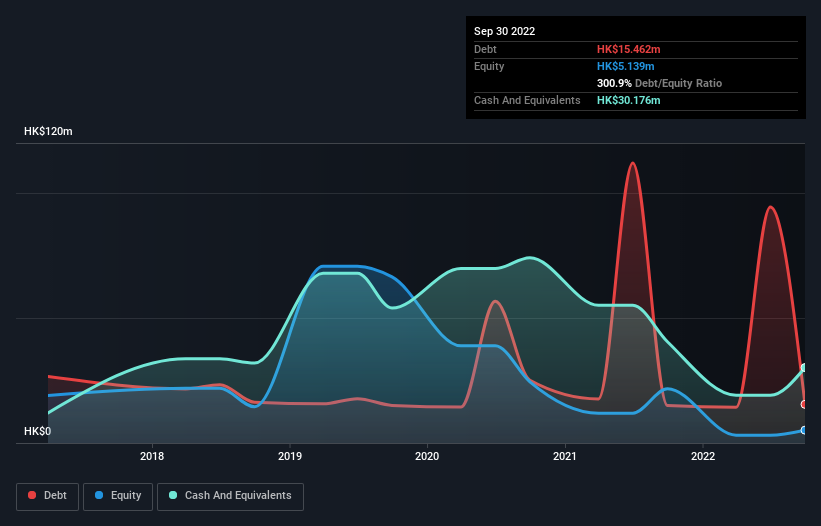Viewport: 821px width, 526px height.
Task: Click the blue equity plateau in 2019
Action: [x=339, y=266]
